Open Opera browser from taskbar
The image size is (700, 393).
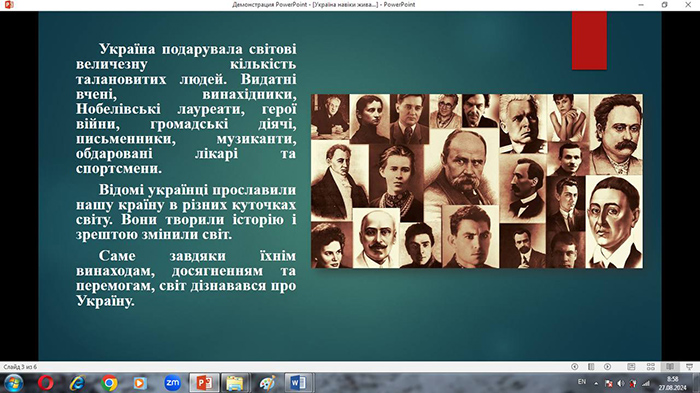(x=46, y=383)
